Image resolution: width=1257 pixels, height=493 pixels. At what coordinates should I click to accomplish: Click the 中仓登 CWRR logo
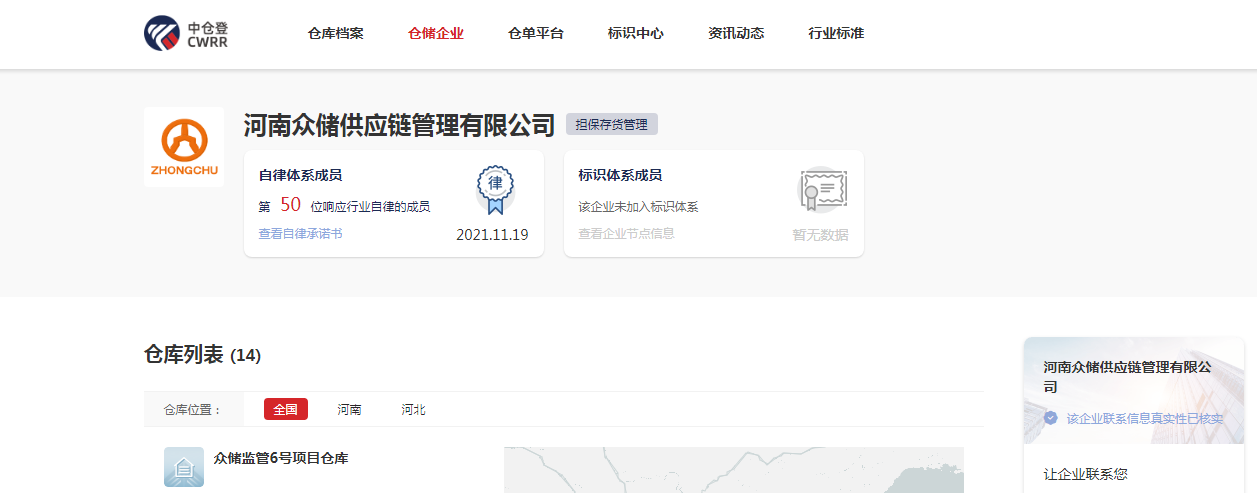(x=186, y=33)
